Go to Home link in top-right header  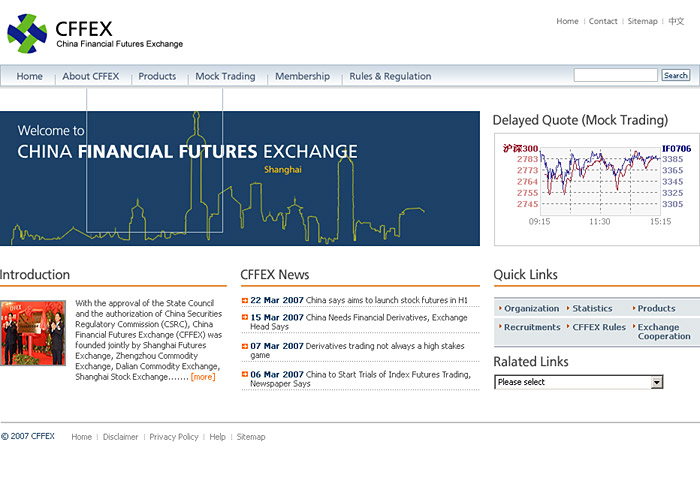[567, 21]
